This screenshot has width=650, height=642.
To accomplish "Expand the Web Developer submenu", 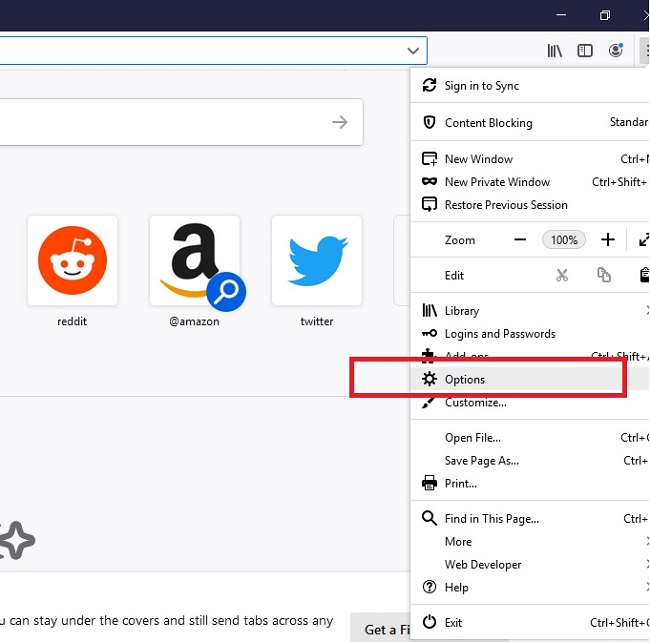I will pyautogui.click(x=483, y=564).
